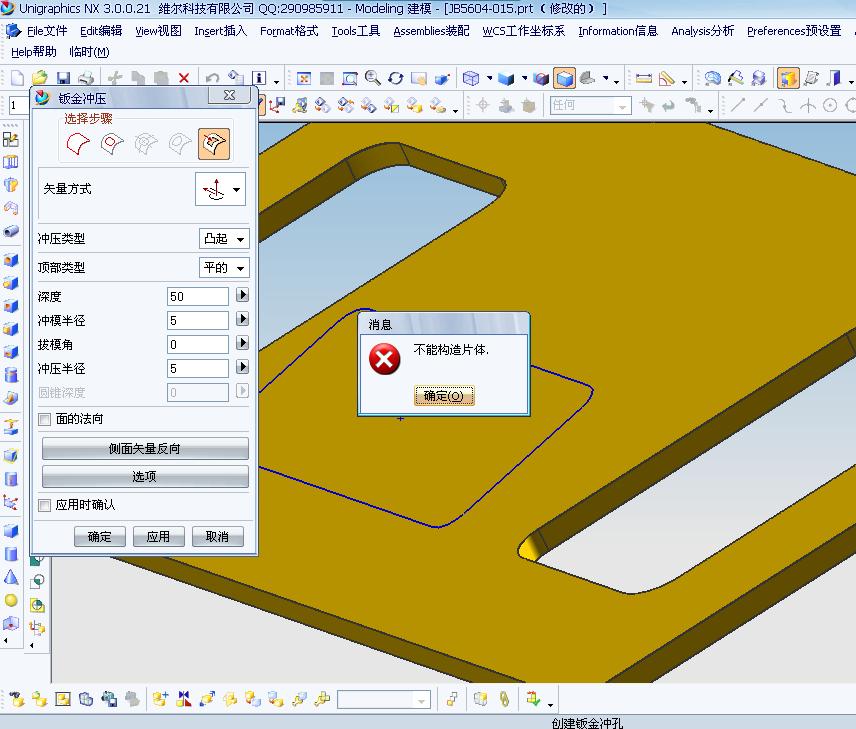Click the sphere feature icon in sidebar
Image resolution: width=856 pixels, height=729 pixels.
click(x=11, y=600)
